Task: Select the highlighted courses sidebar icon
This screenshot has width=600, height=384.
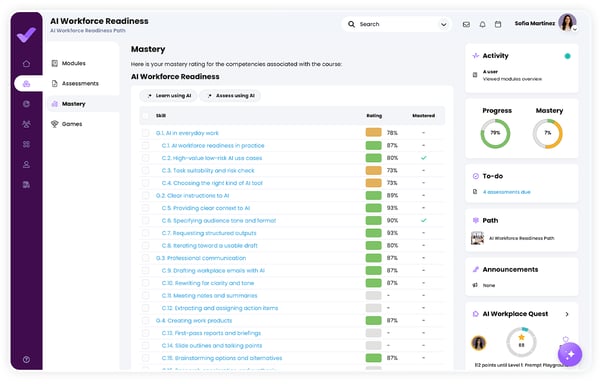Action: [x=26, y=83]
